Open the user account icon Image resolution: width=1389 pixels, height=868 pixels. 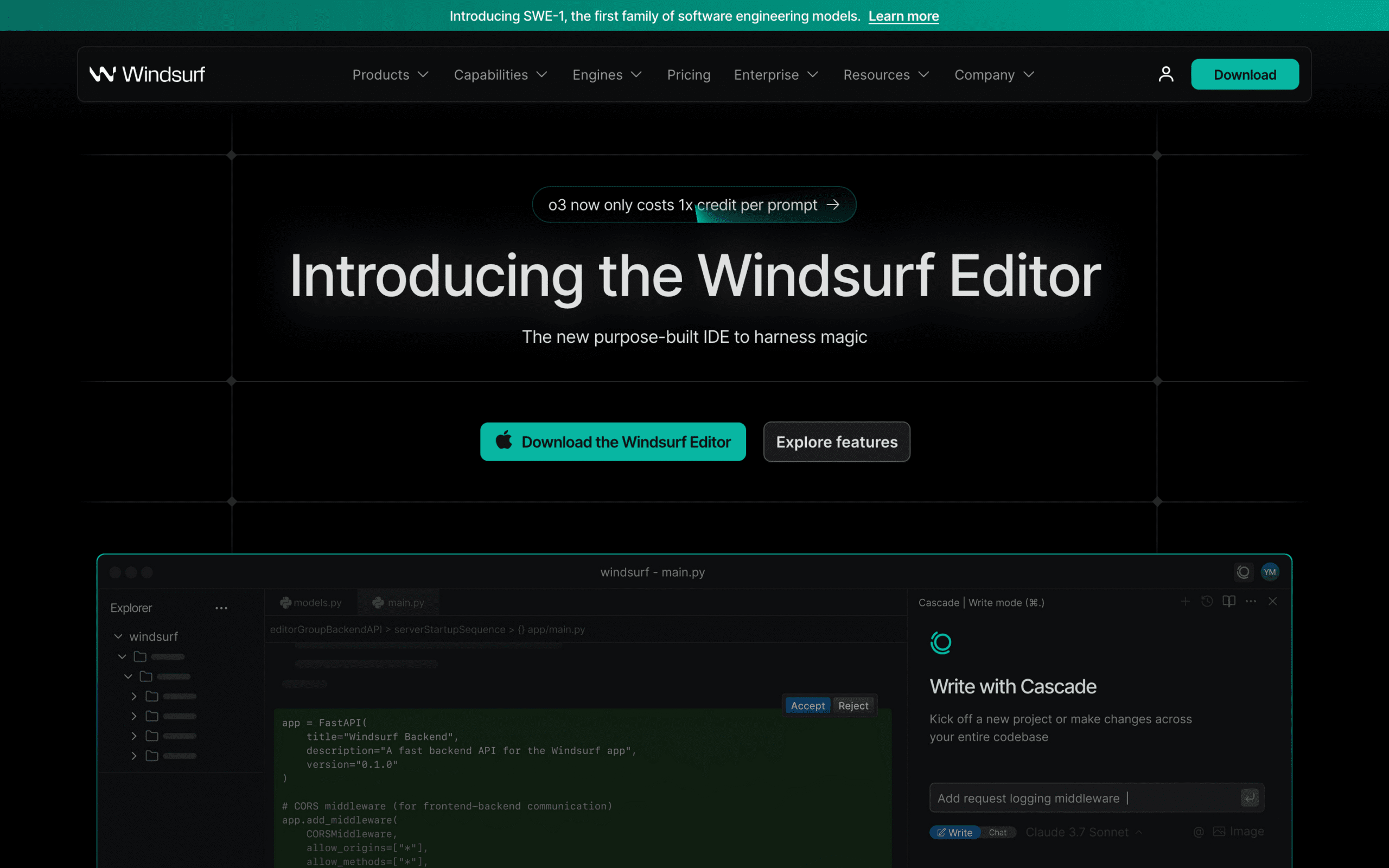[x=1165, y=74]
